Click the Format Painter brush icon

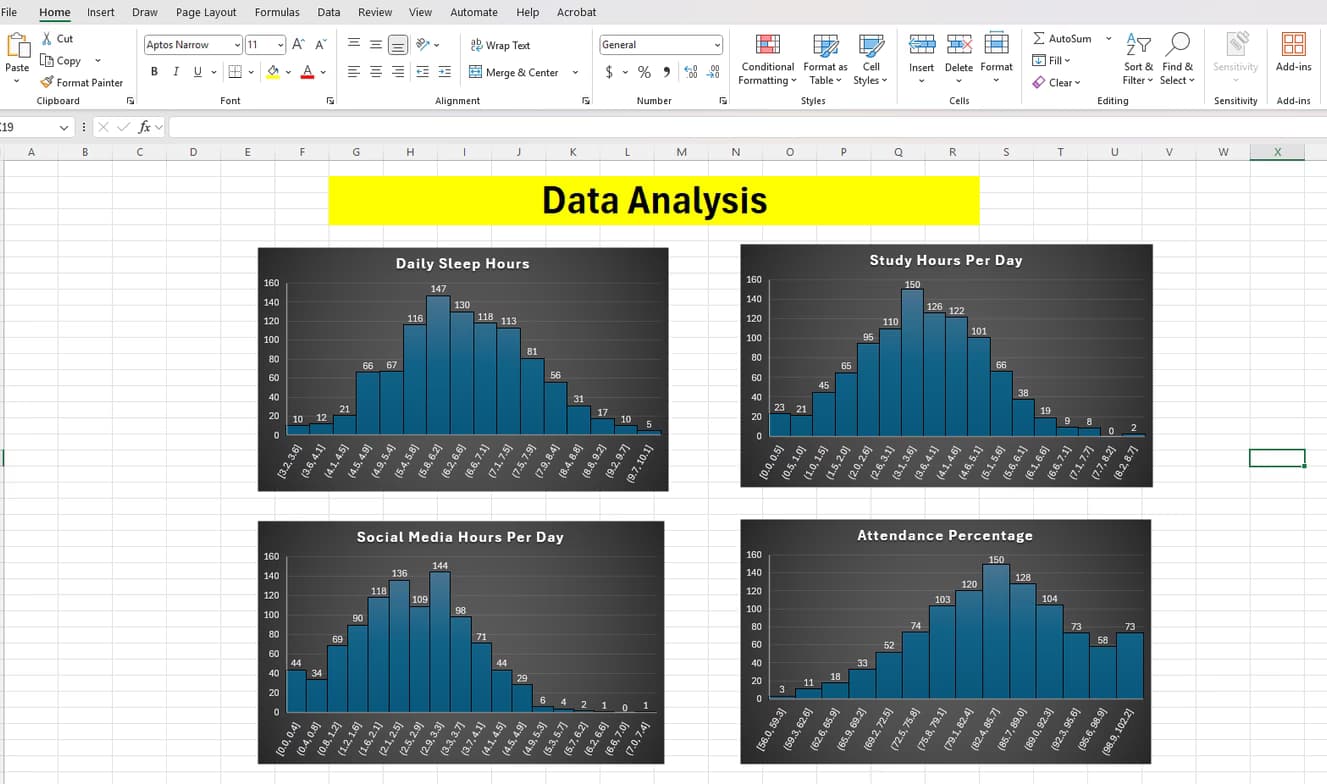pos(47,82)
